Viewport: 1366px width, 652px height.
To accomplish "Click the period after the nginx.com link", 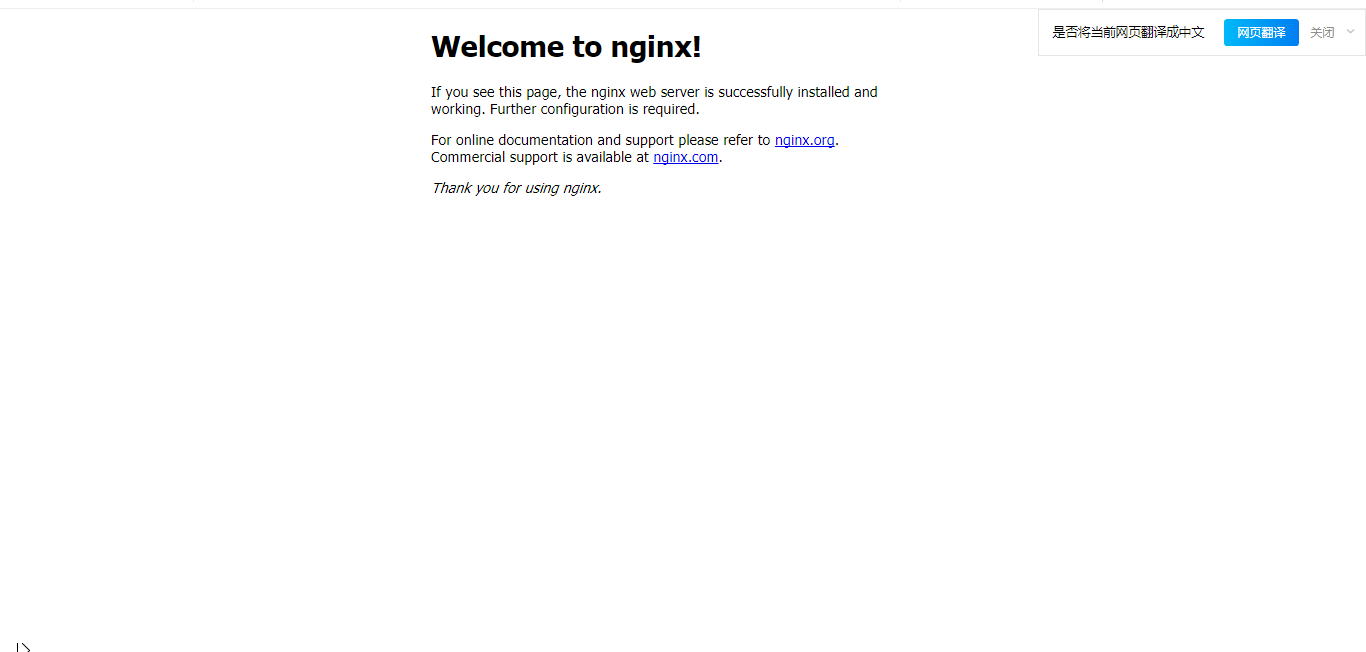I will pos(721,157).
